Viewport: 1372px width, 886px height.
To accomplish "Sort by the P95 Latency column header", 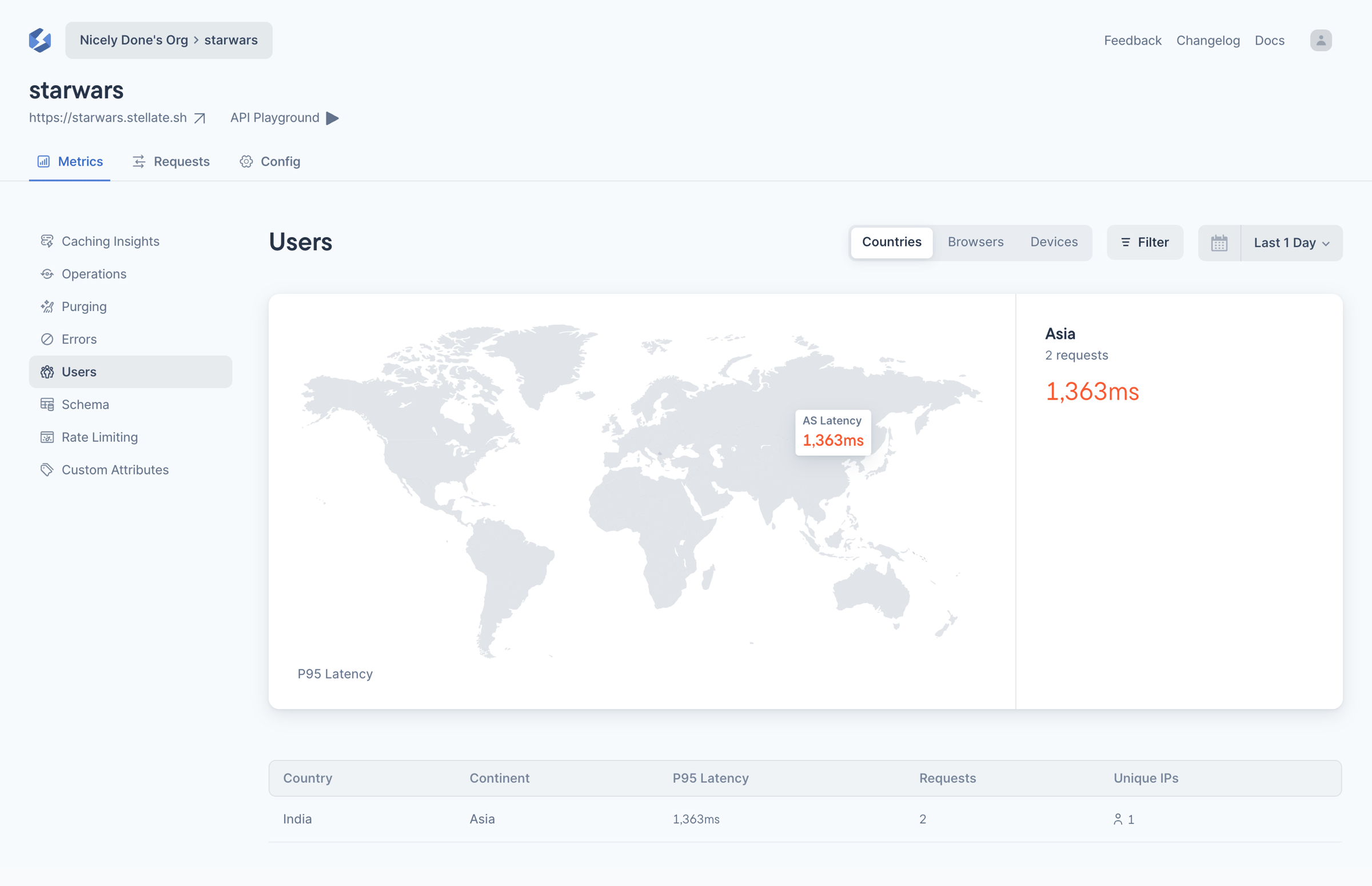I will 711,779.
